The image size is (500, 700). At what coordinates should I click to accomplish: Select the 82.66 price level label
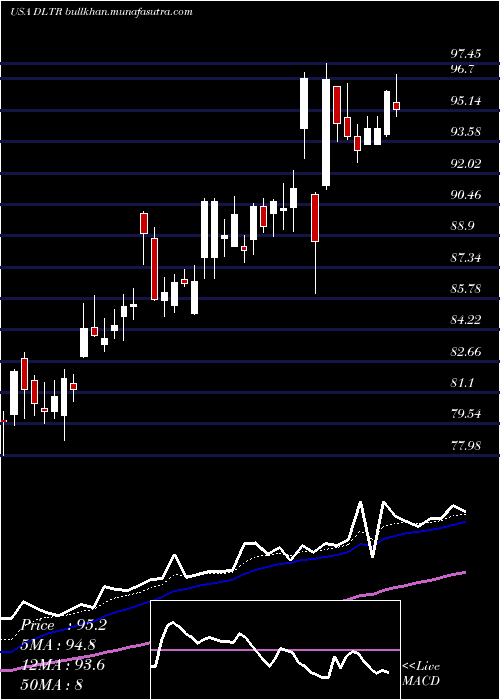point(466,352)
